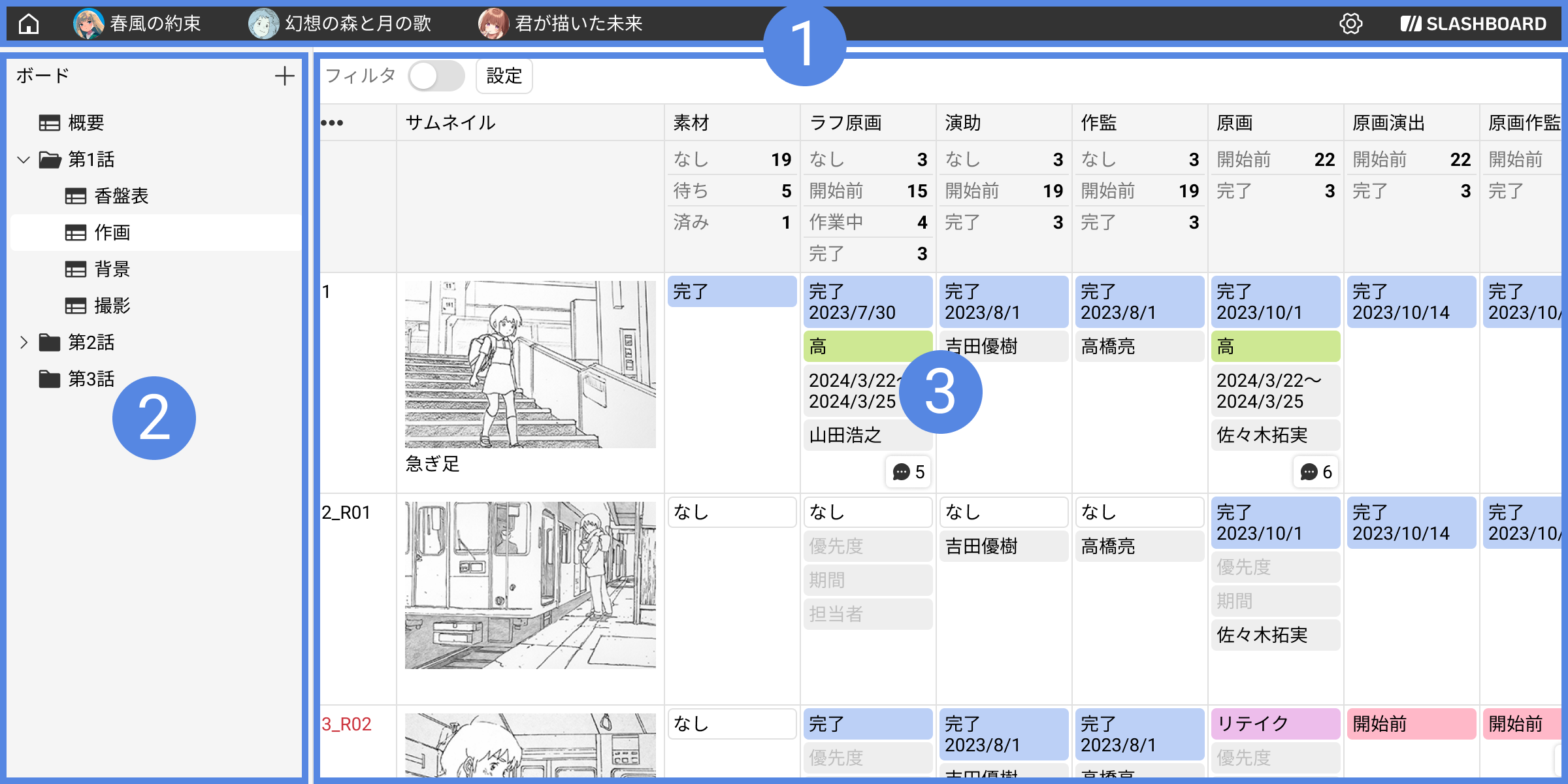The image size is (1568, 784).
Task: Expand the 第2話 folder
Action: (24, 342)
